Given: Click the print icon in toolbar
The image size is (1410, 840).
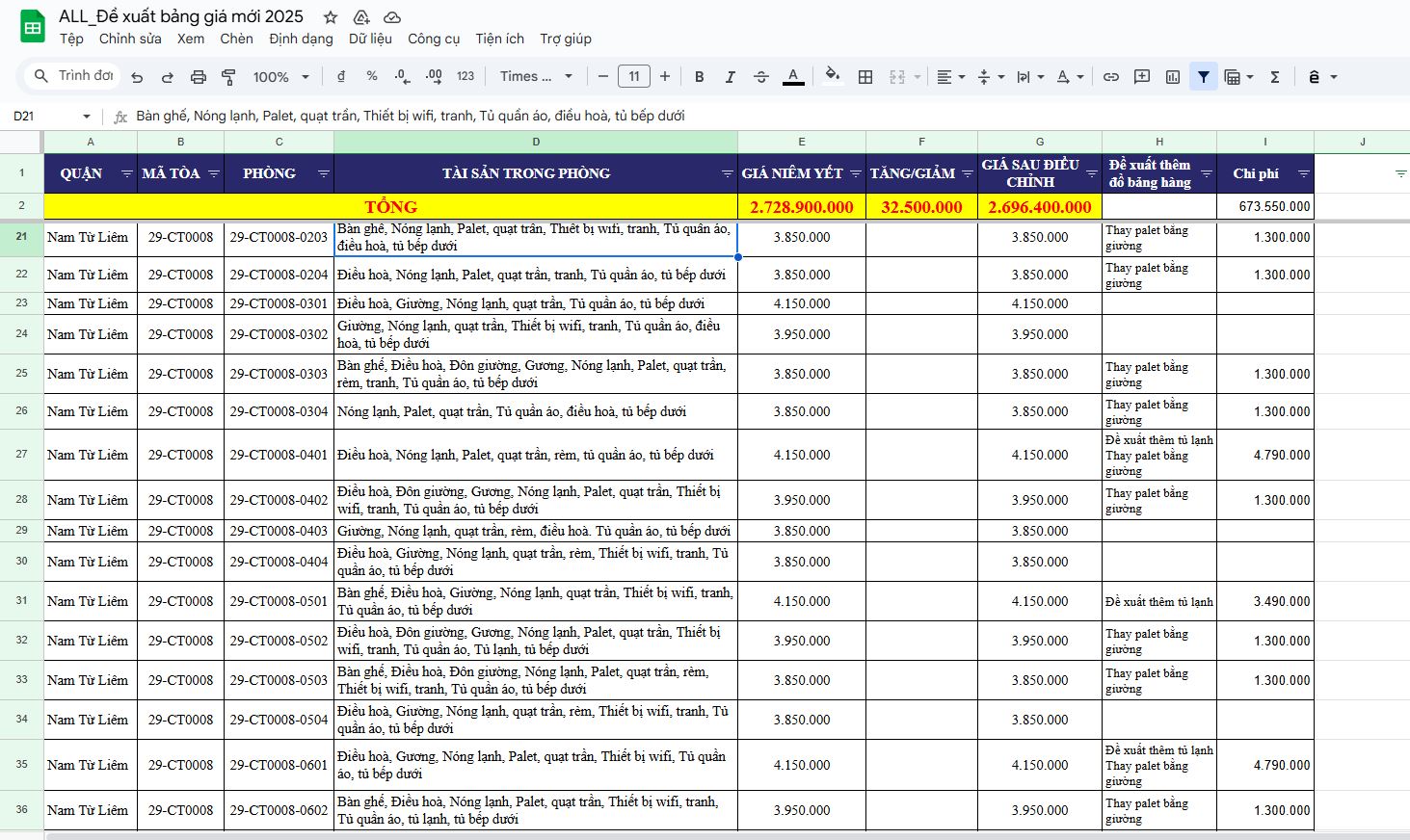Looking at the screenshot, I should click(x=199, y=77).
